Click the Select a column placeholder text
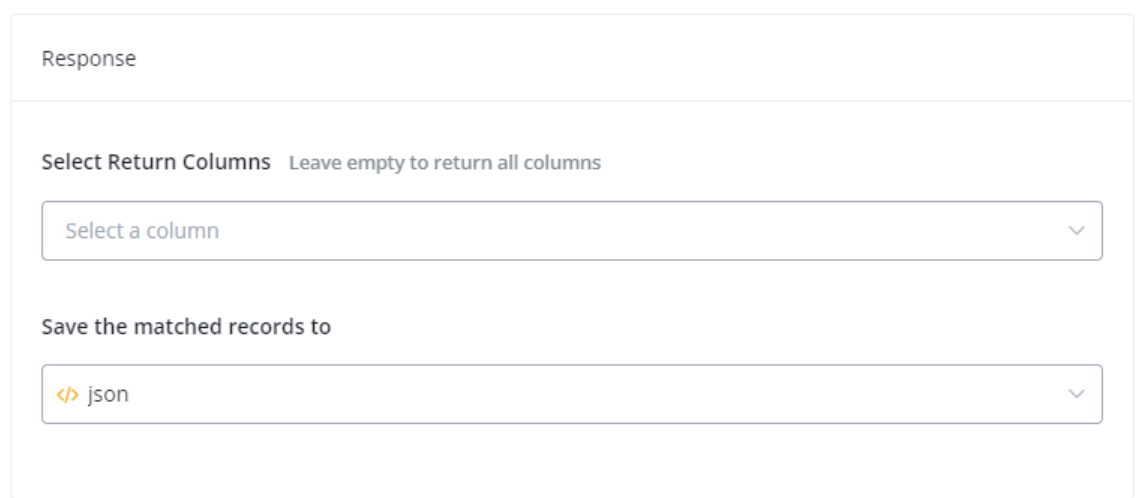 [142, 231]
